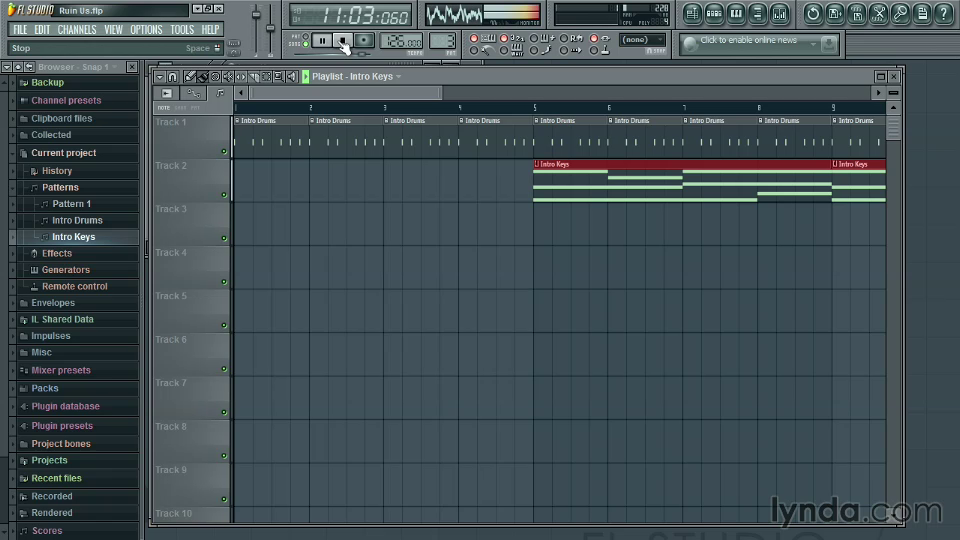Click the Save new version icon
Screen dimensions: 960x540
point(857,13)
